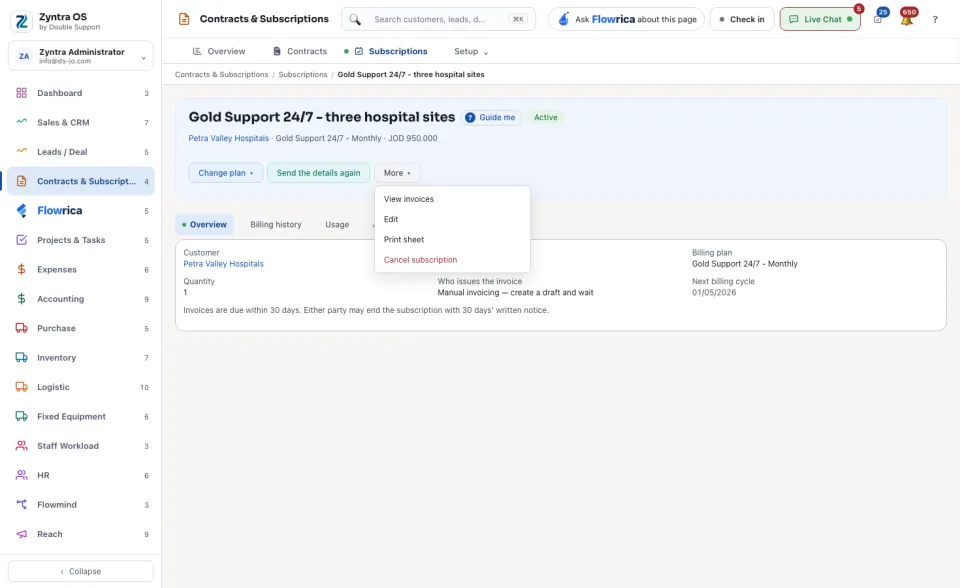
Task: Click the Check in button
Action: 742,20
